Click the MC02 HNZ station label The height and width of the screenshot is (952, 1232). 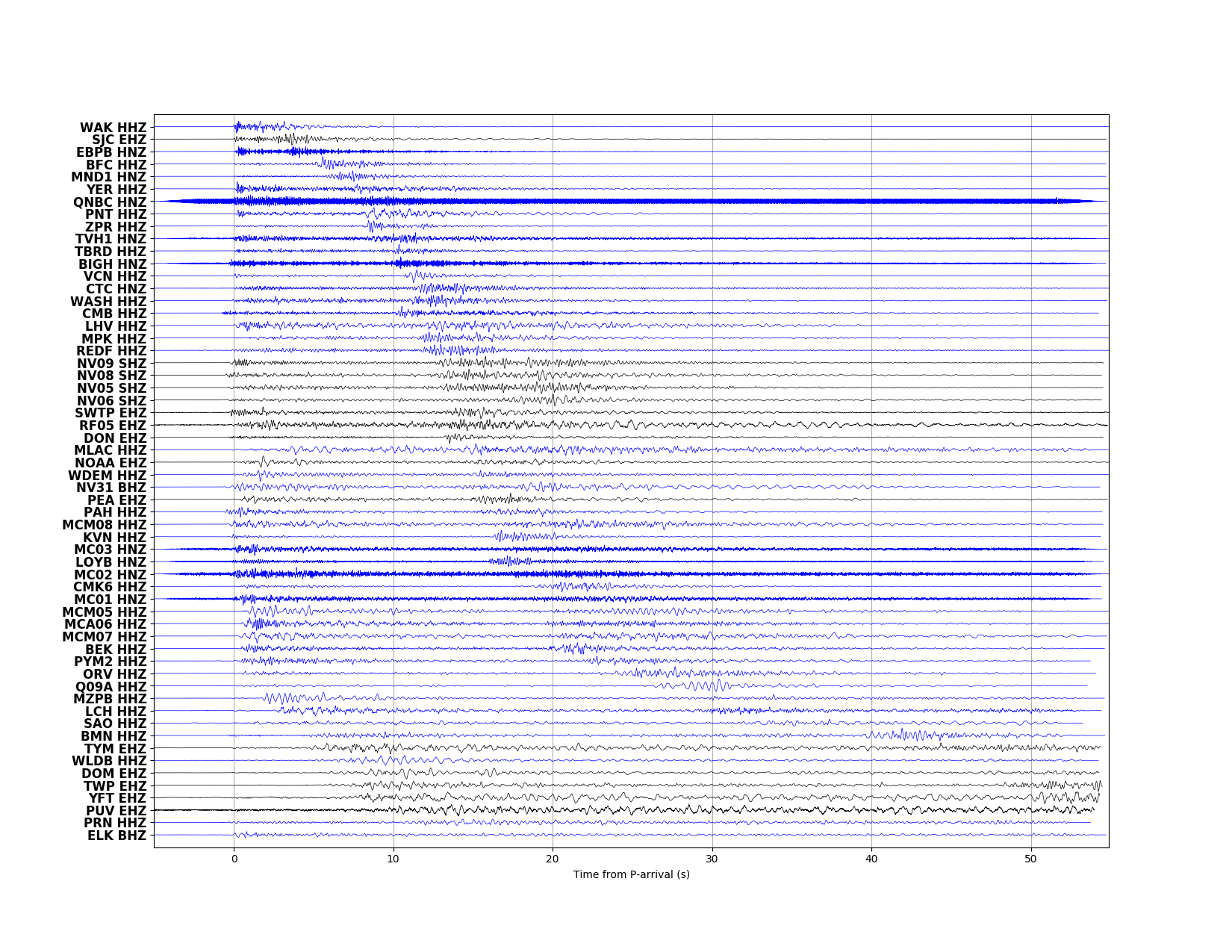pos(111,575)
